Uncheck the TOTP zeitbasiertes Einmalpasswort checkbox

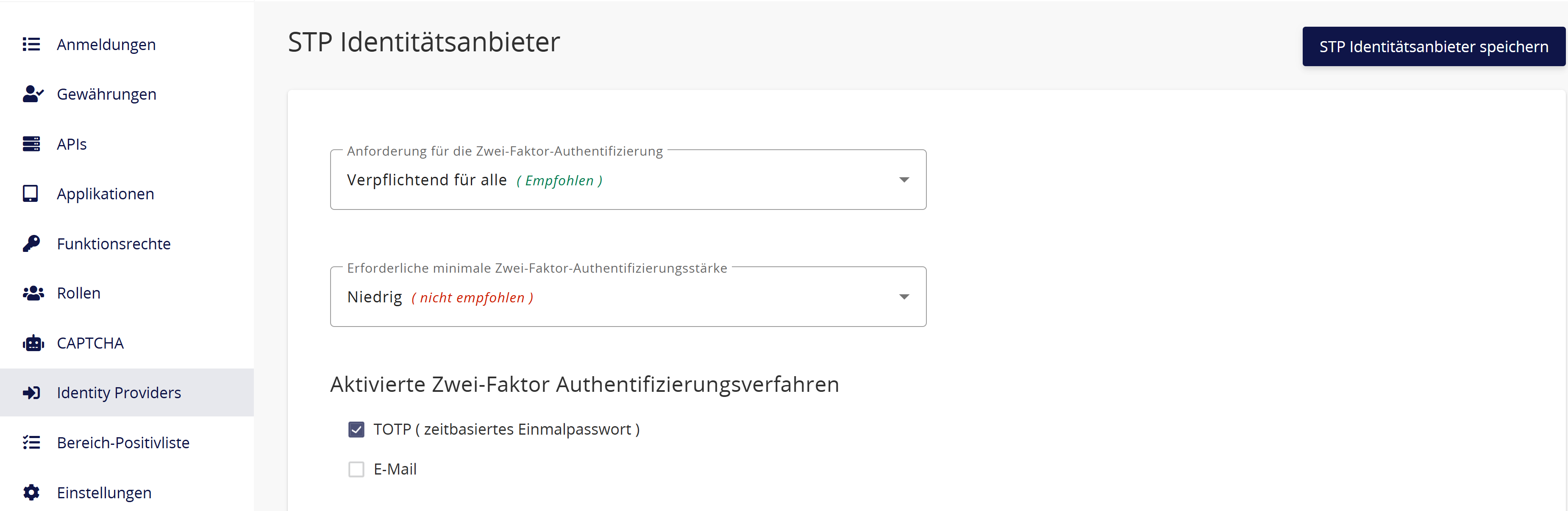tap(356, 430)
